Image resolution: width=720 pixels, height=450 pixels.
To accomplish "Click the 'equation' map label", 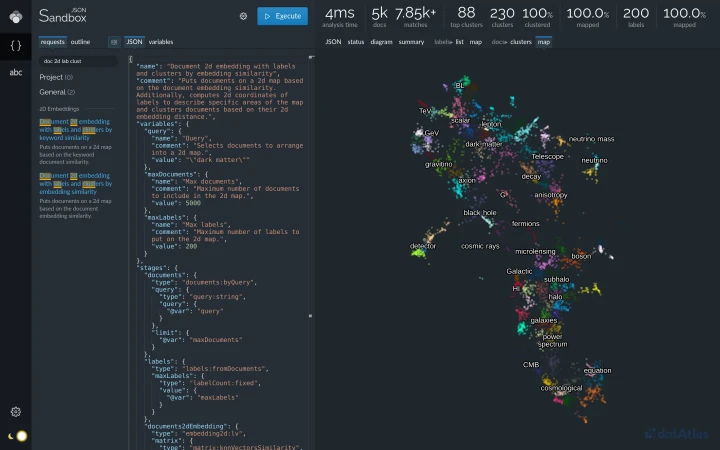I will pyautogui.click(x=597, y=371).
